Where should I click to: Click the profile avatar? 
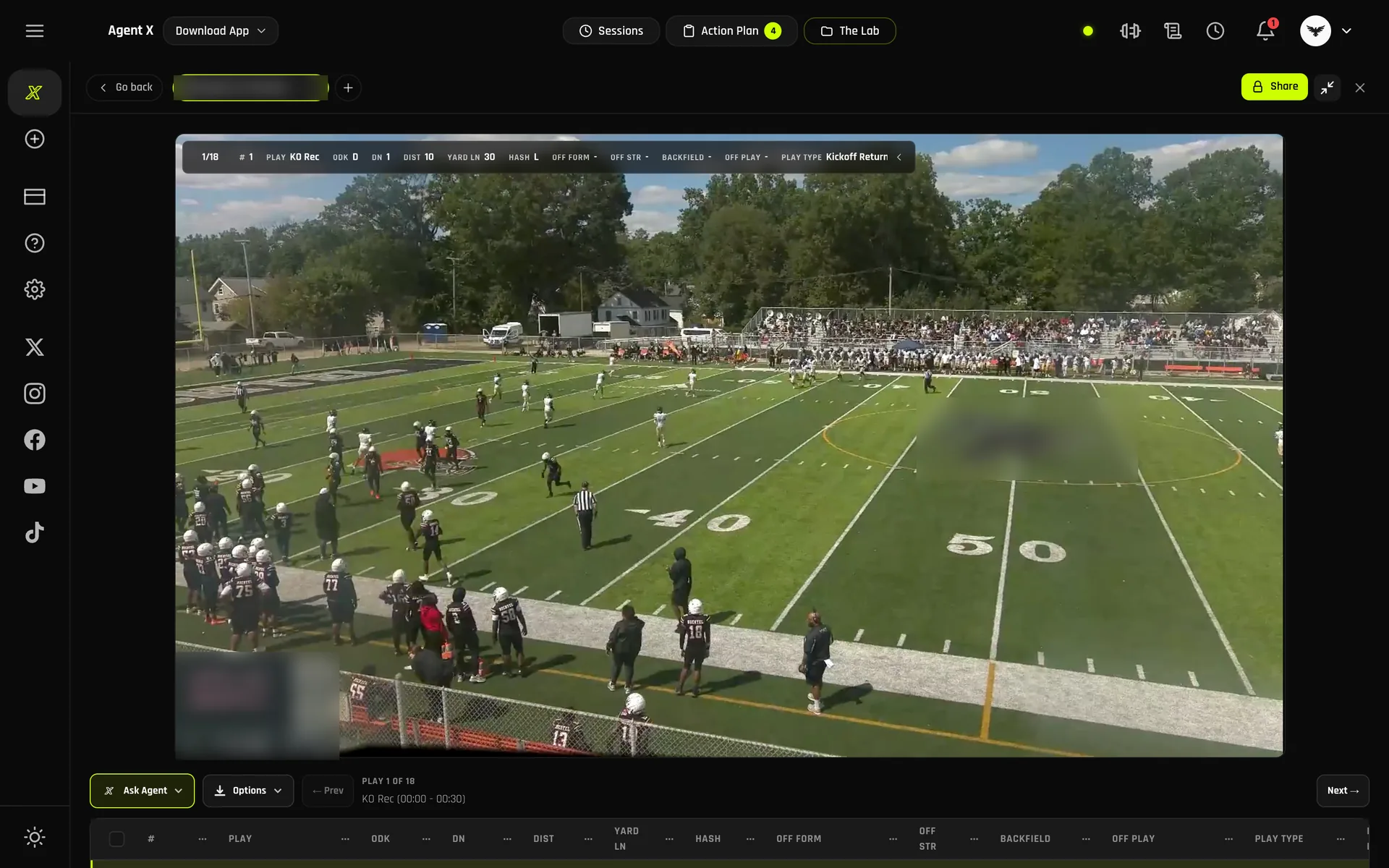(1315, 31)
